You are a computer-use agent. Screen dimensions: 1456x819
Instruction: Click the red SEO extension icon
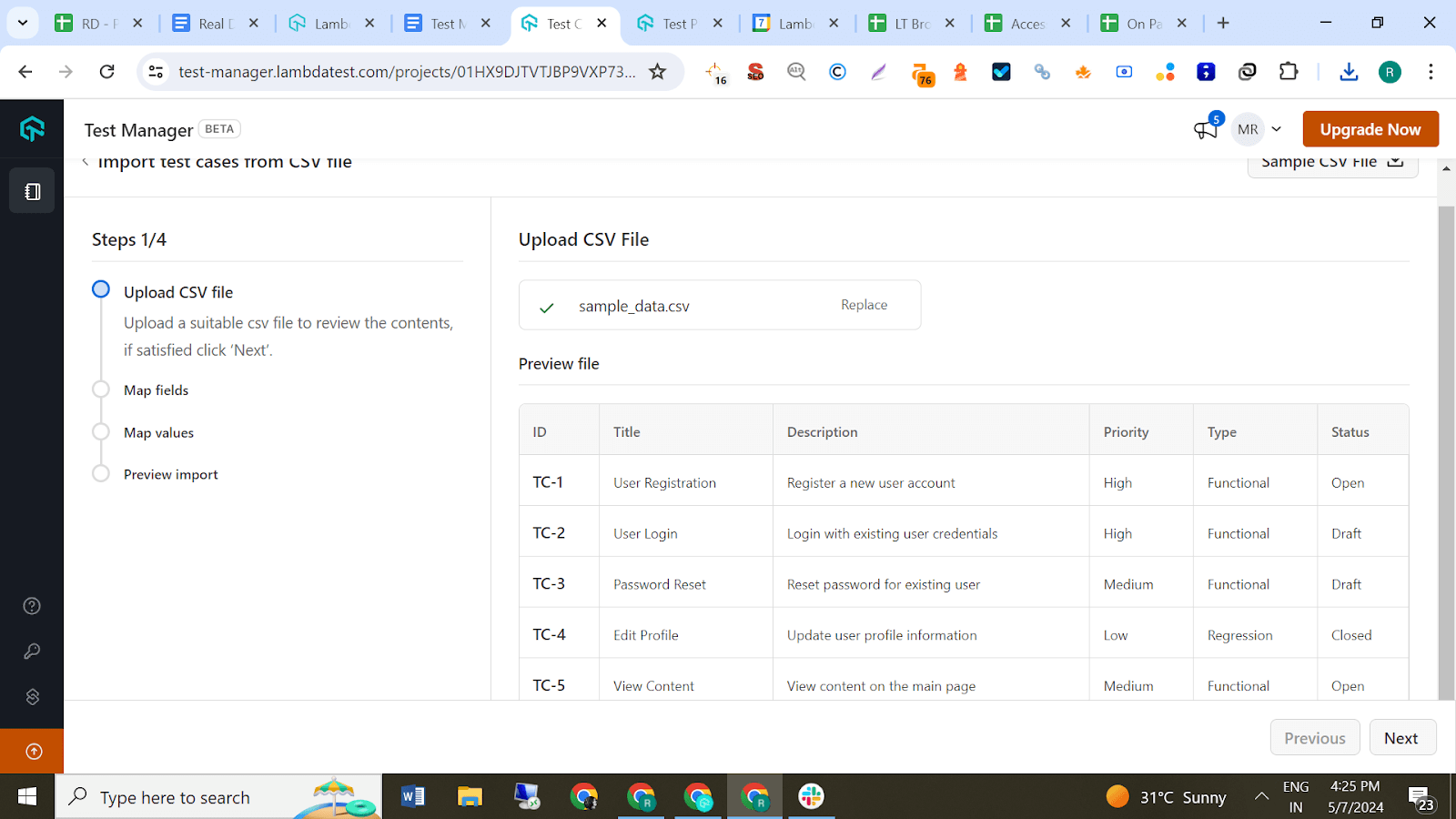[x=755, y=72]
